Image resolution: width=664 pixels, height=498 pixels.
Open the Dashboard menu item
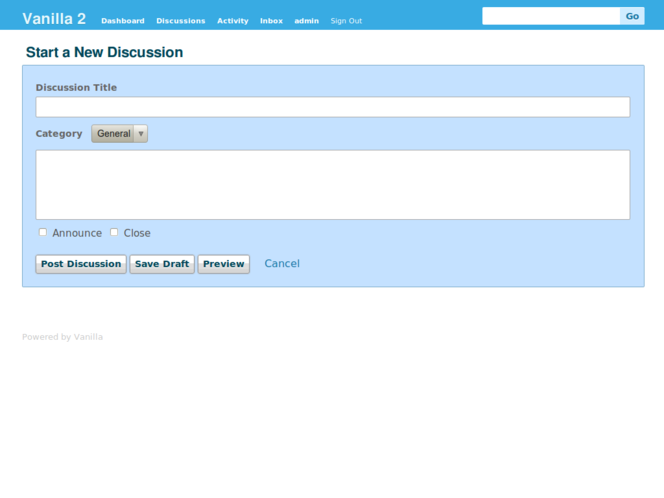pyautogui.click(x=122, y=21)
